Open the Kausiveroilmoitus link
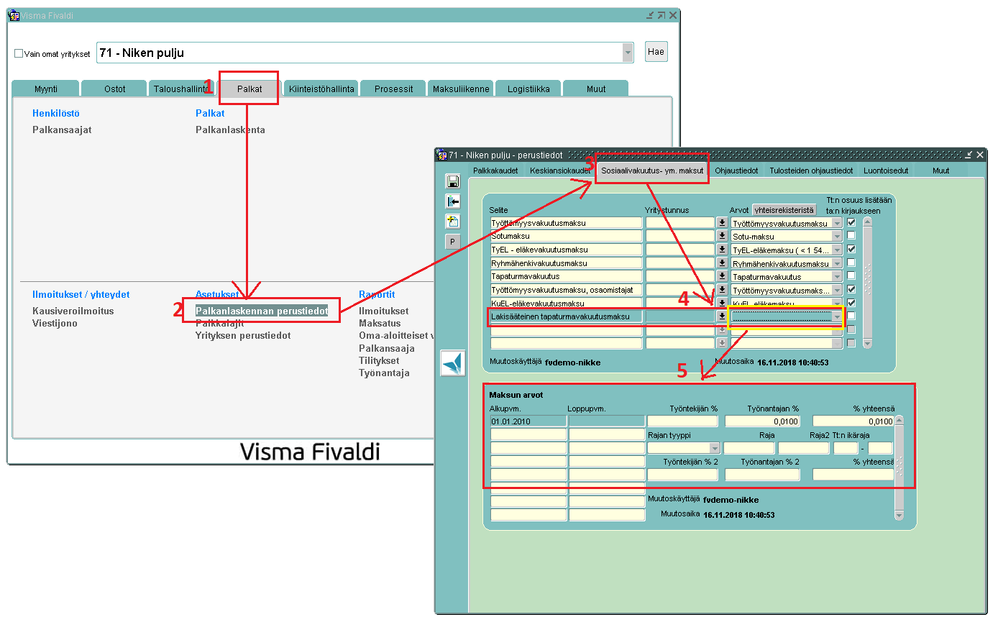This screenshot has height=620, width=998. pos(73,311)
